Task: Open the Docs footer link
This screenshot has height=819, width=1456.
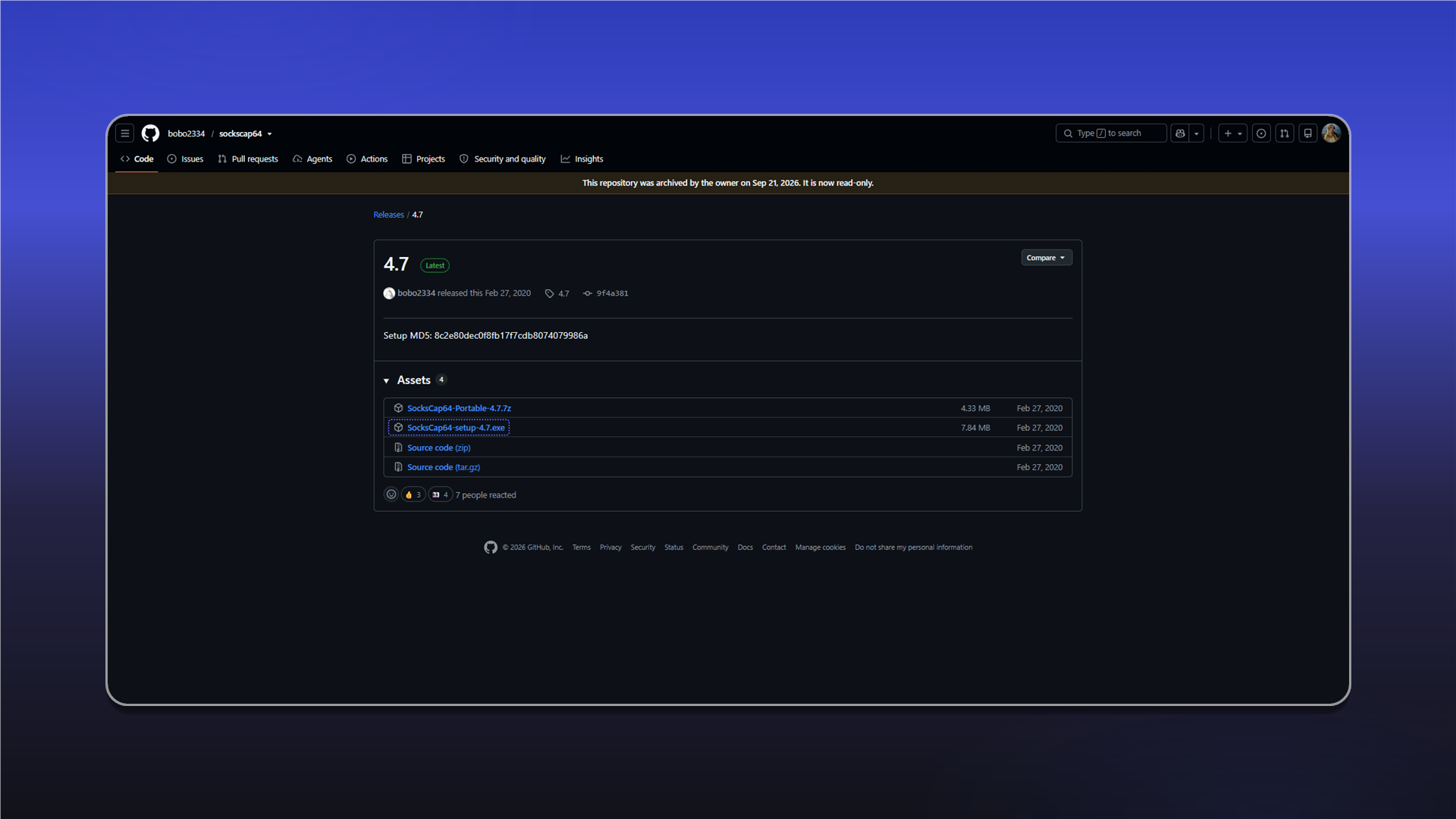Action: tap(745, 548)
